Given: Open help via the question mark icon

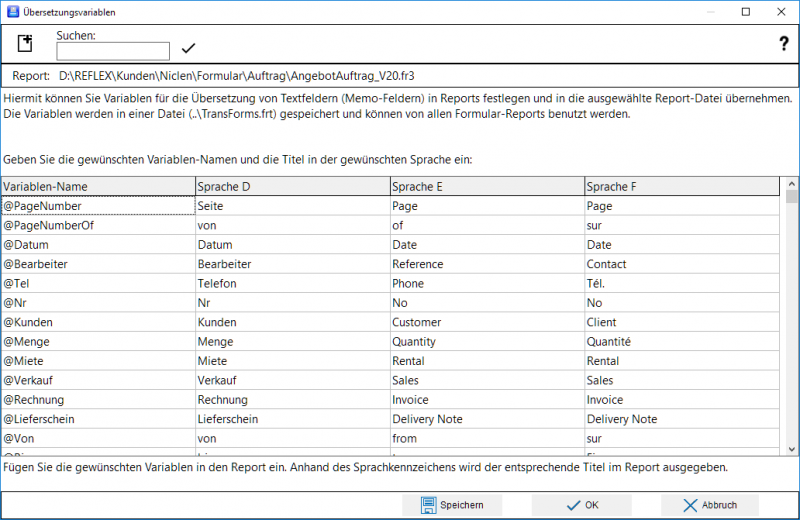Looking at the screenshot, I should pyautogui.click(x=784, y=44).
